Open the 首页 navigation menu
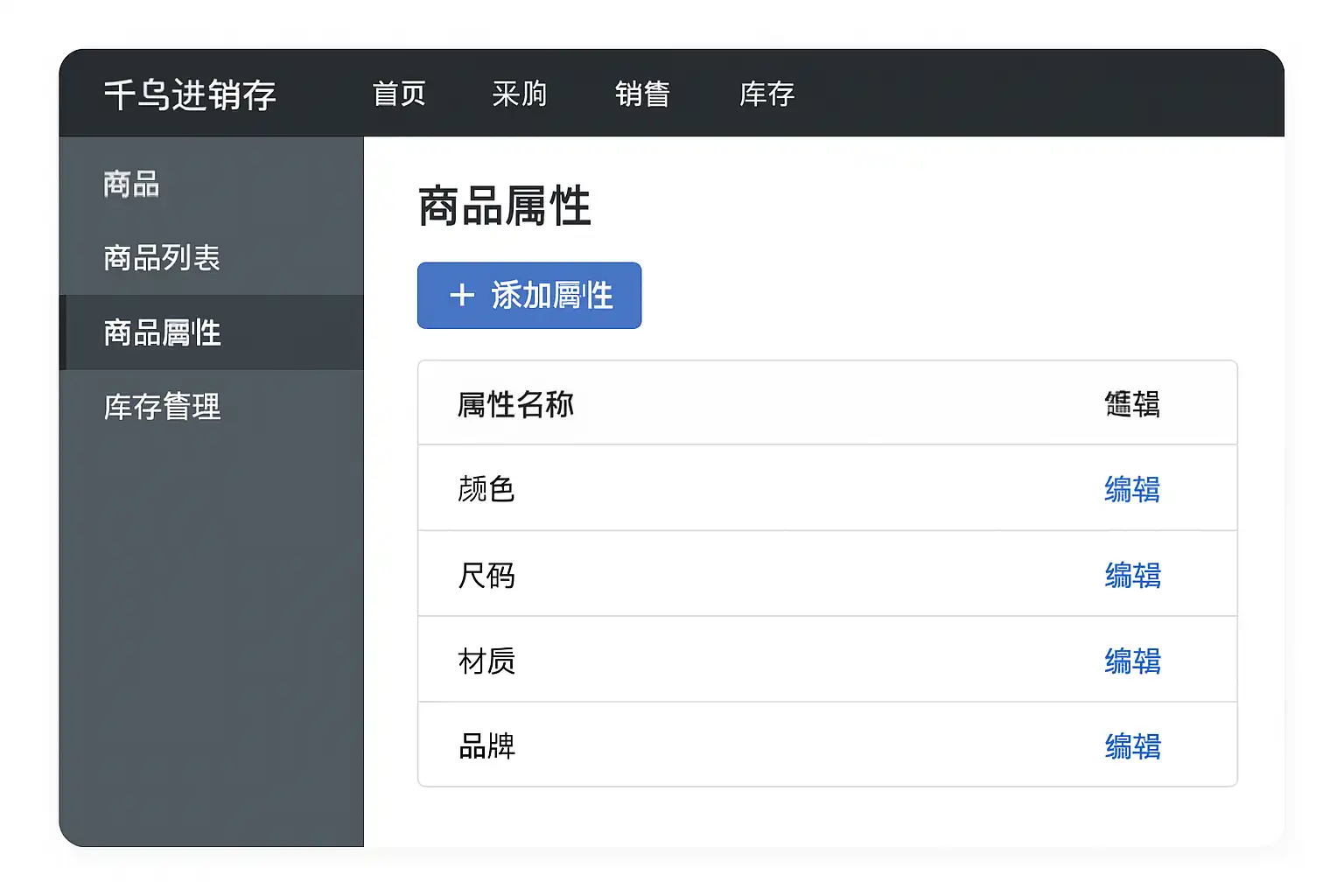This screenshot has width=1344, height=896. [x=399, y=94]
